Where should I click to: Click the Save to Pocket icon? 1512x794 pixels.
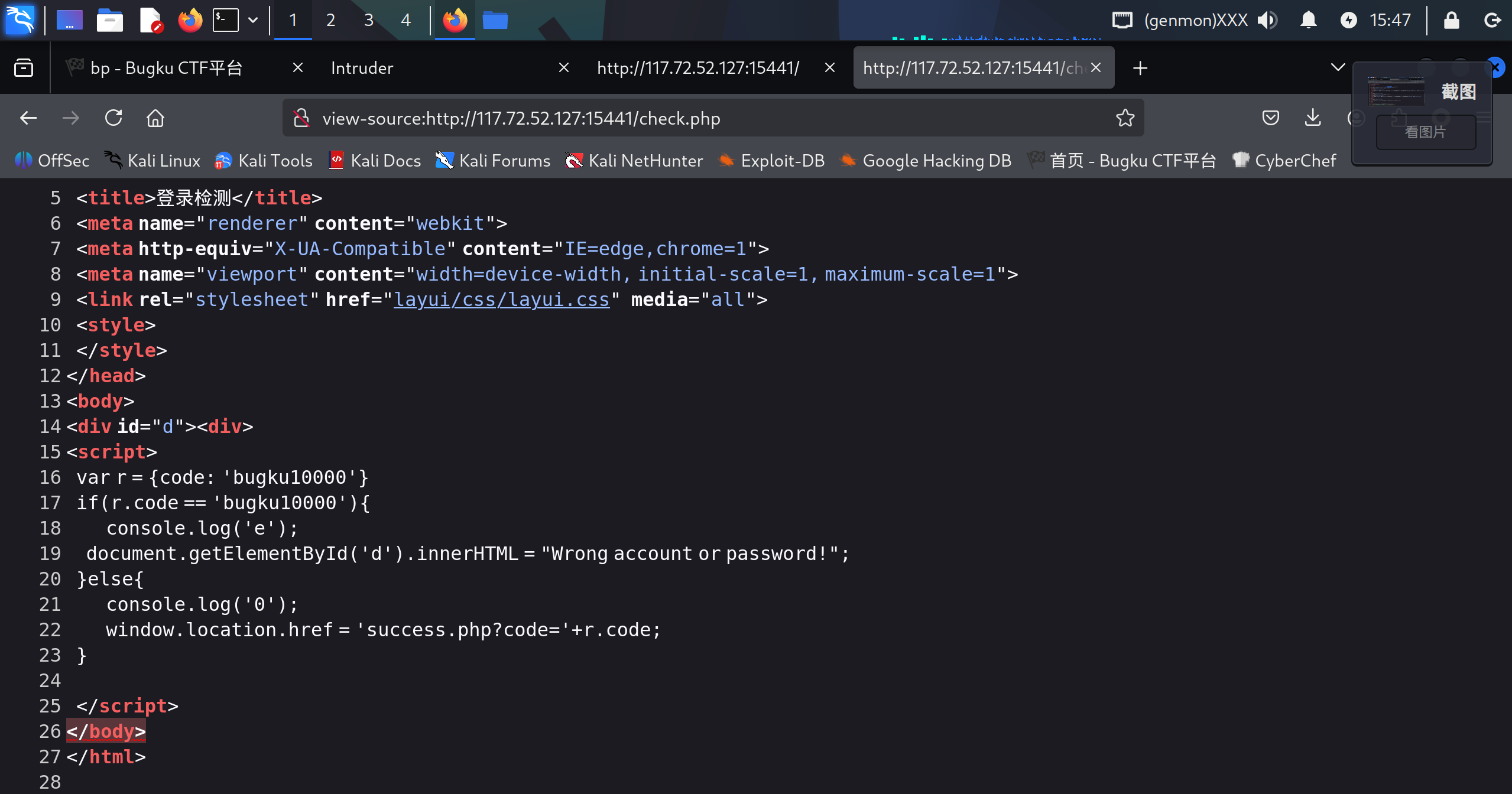(x=1270, y=118)
